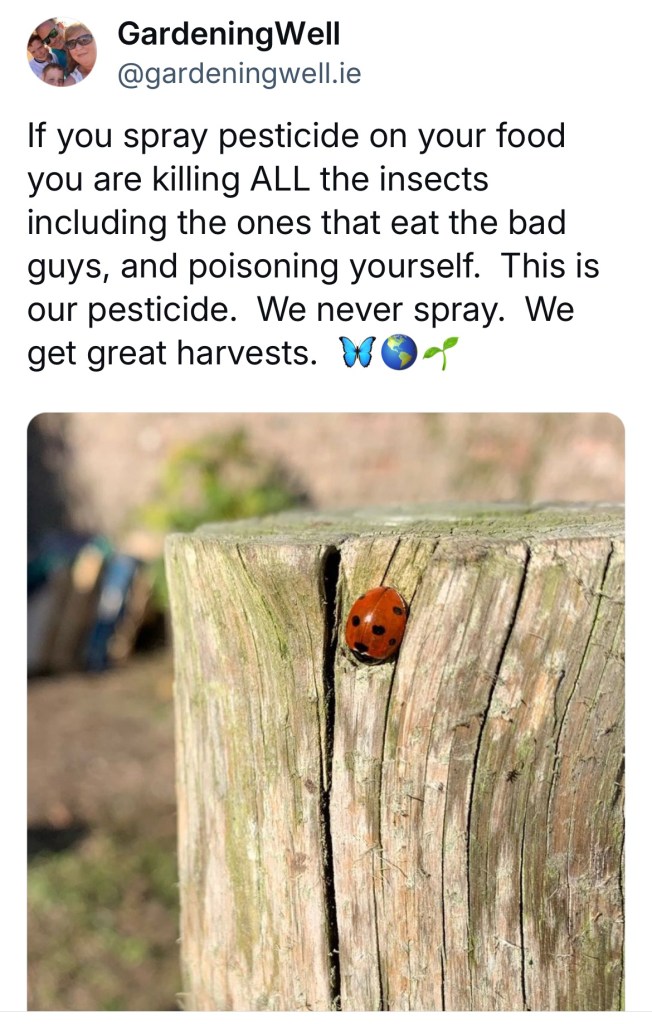Click the blue butterfly emoji
Image resolution: width=652 pixels, height=1024 pixels.
tap(357, 353)
